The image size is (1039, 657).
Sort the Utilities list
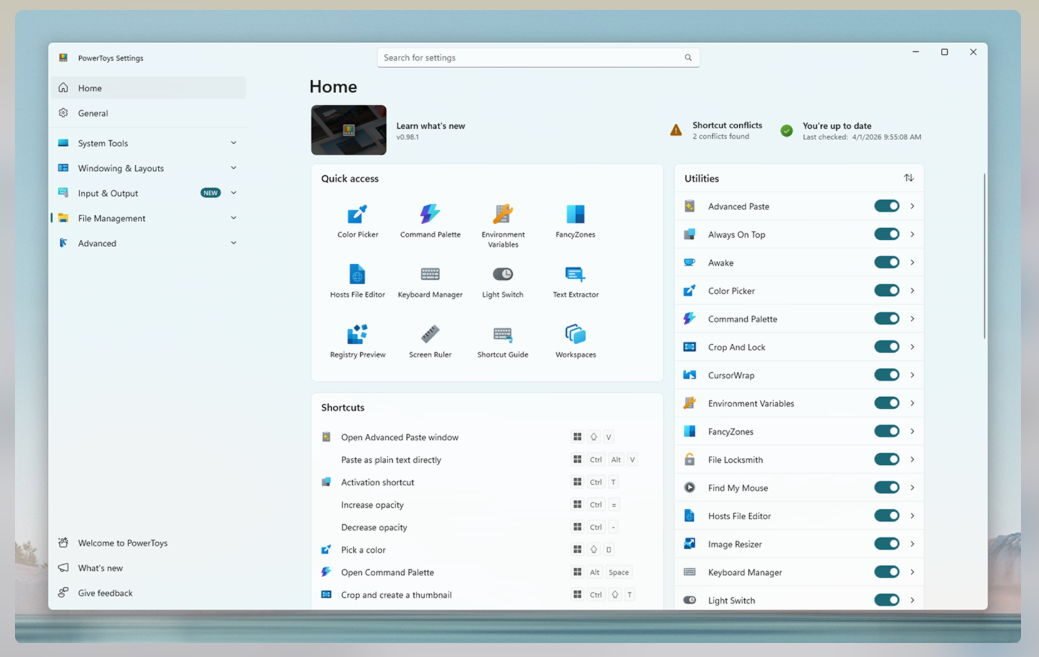[x=908, y=177]
